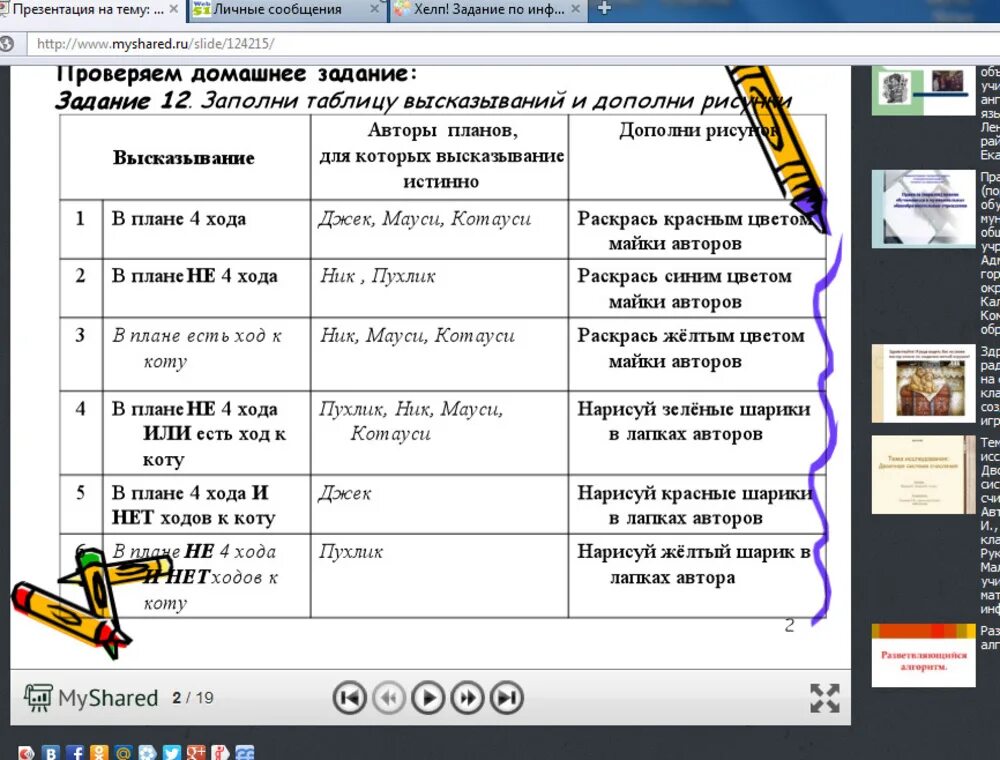
Task: Start the slideshow with the play button
Action: point(428,698)
